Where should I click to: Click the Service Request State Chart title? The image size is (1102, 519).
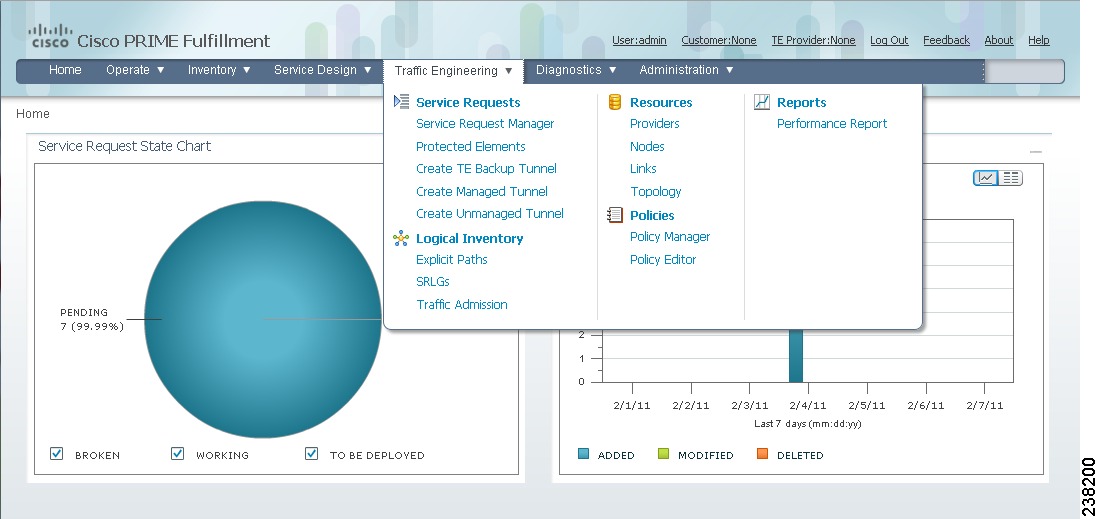point(124,146)
